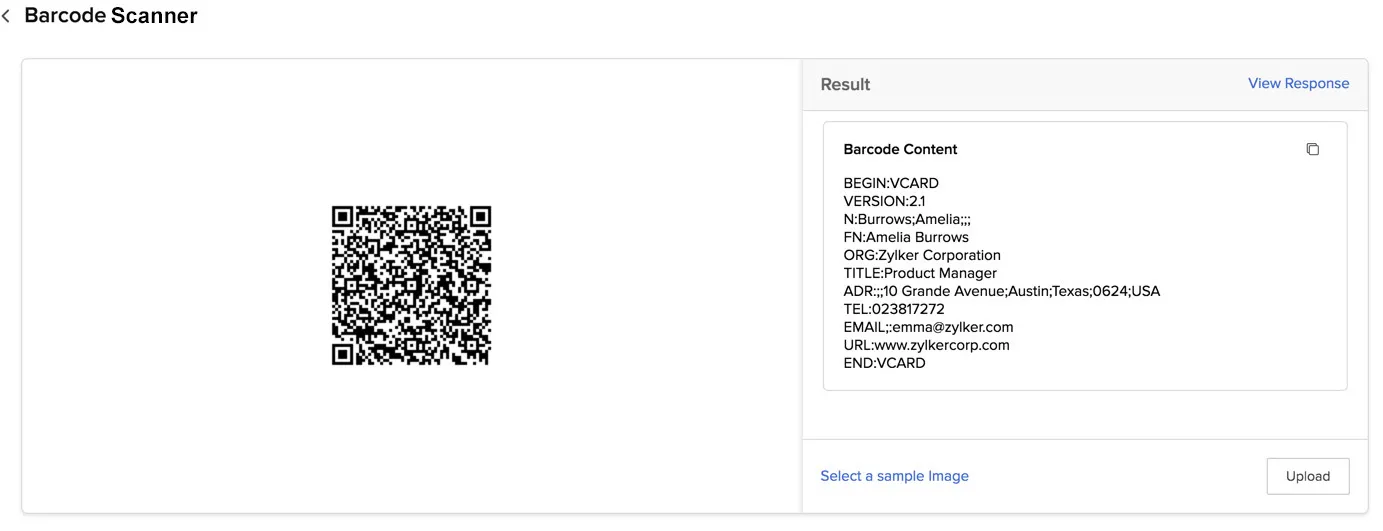Click the Upload button
This screenshot has height=531, width=1383.
1307,476
